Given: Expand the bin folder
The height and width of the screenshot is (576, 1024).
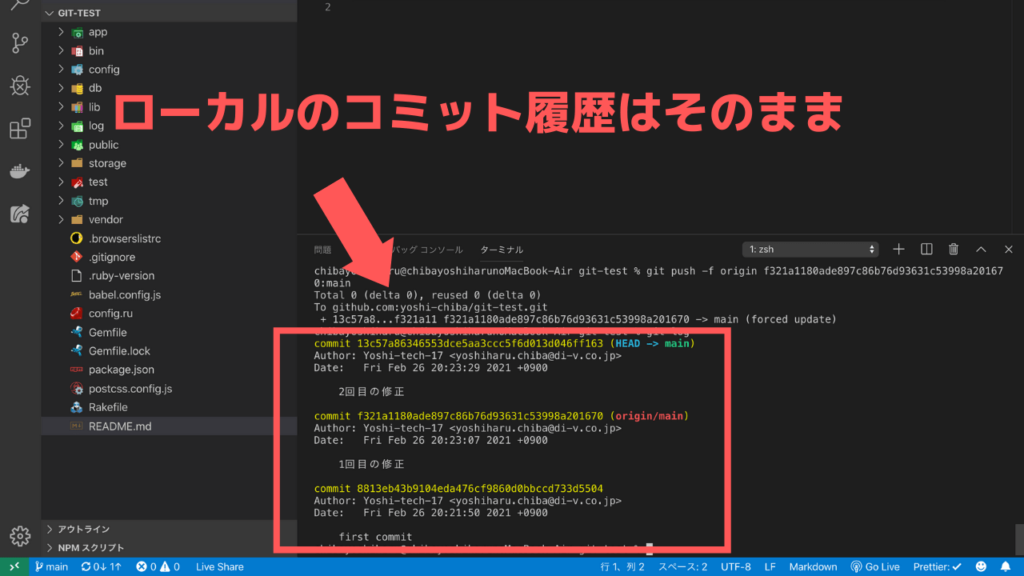Looking at the screenshot, I should 168,51.
